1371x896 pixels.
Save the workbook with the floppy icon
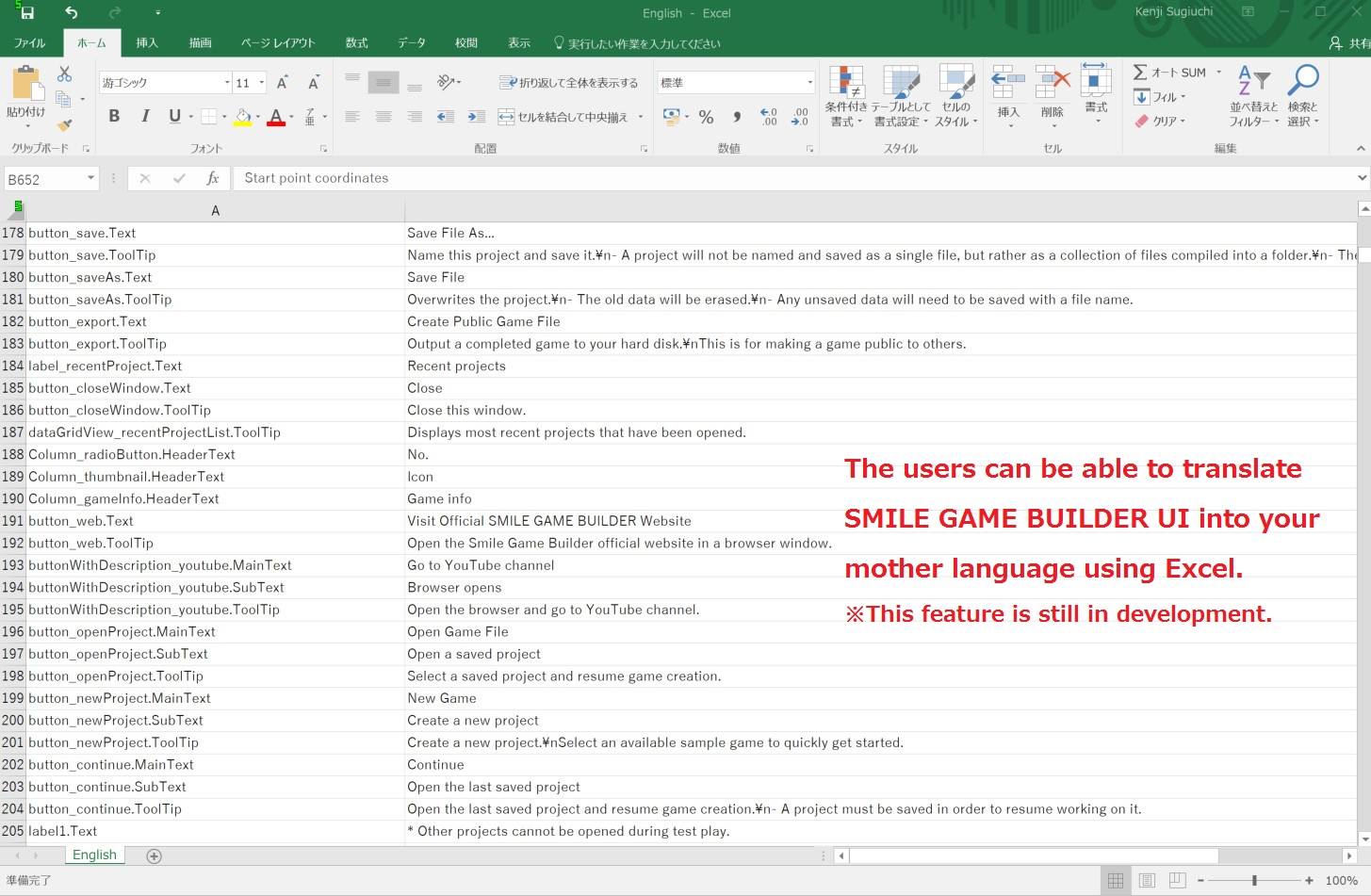(x=27, y=13)
